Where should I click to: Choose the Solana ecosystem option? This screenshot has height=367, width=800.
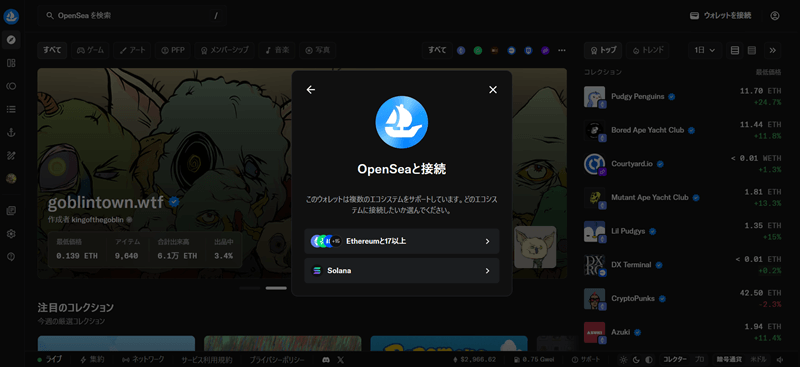402,271
